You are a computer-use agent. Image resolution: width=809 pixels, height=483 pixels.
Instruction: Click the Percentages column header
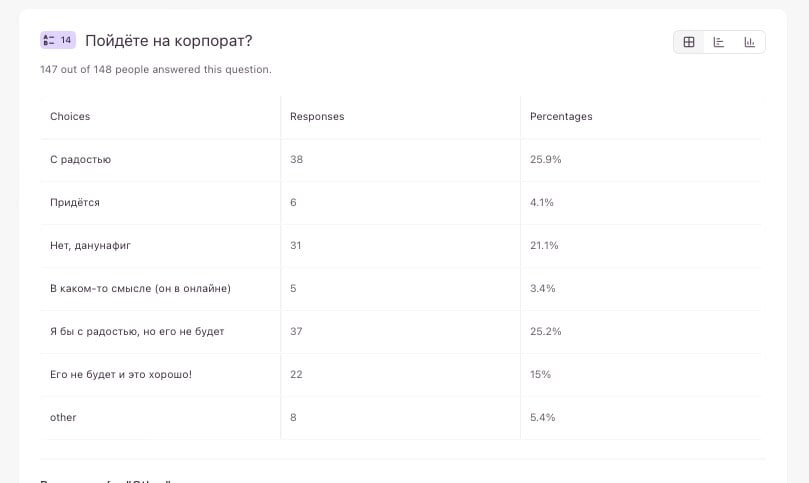(561, 117)
